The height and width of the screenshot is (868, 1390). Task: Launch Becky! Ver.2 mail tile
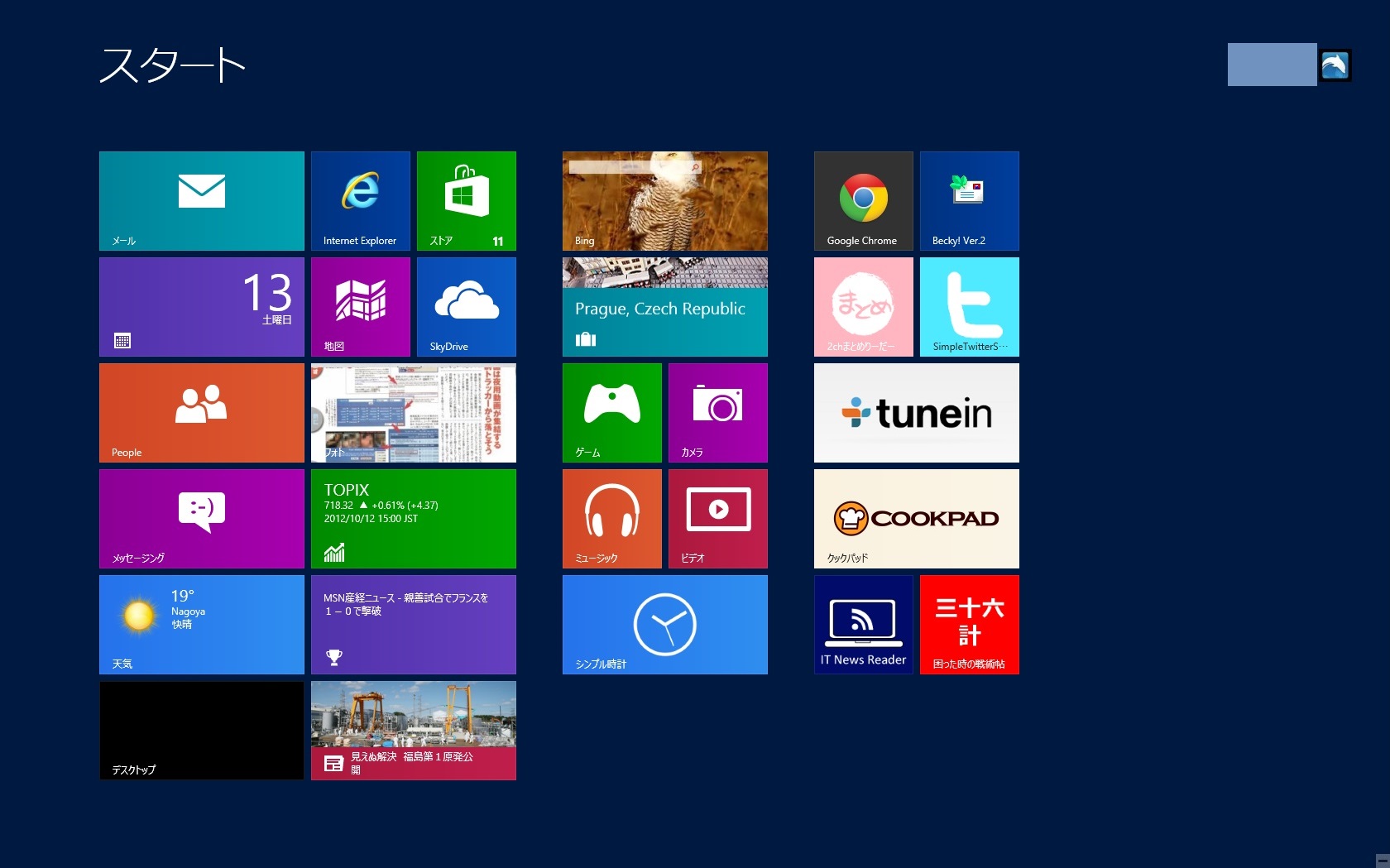pos(970,201)
